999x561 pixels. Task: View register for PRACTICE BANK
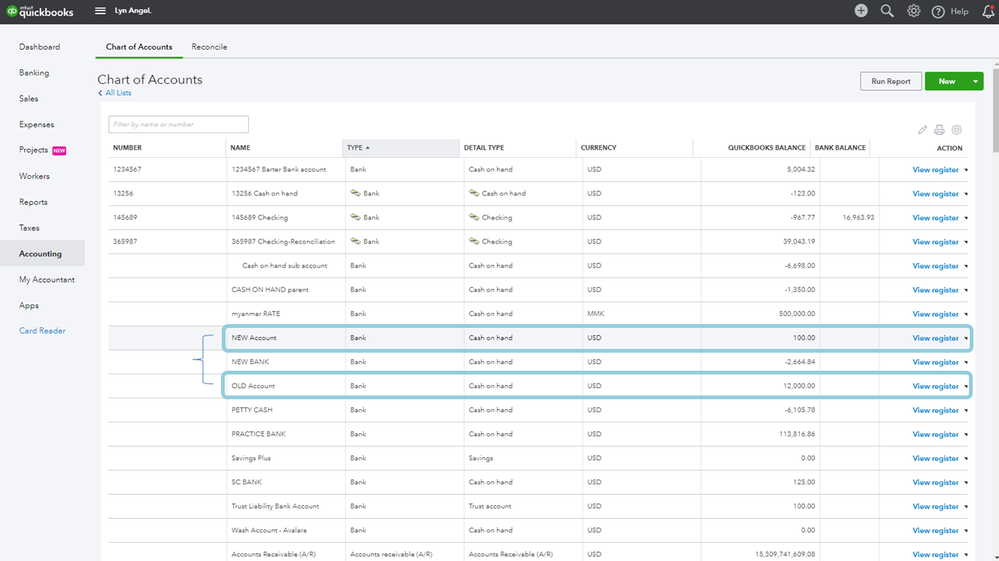click(935, 434)
